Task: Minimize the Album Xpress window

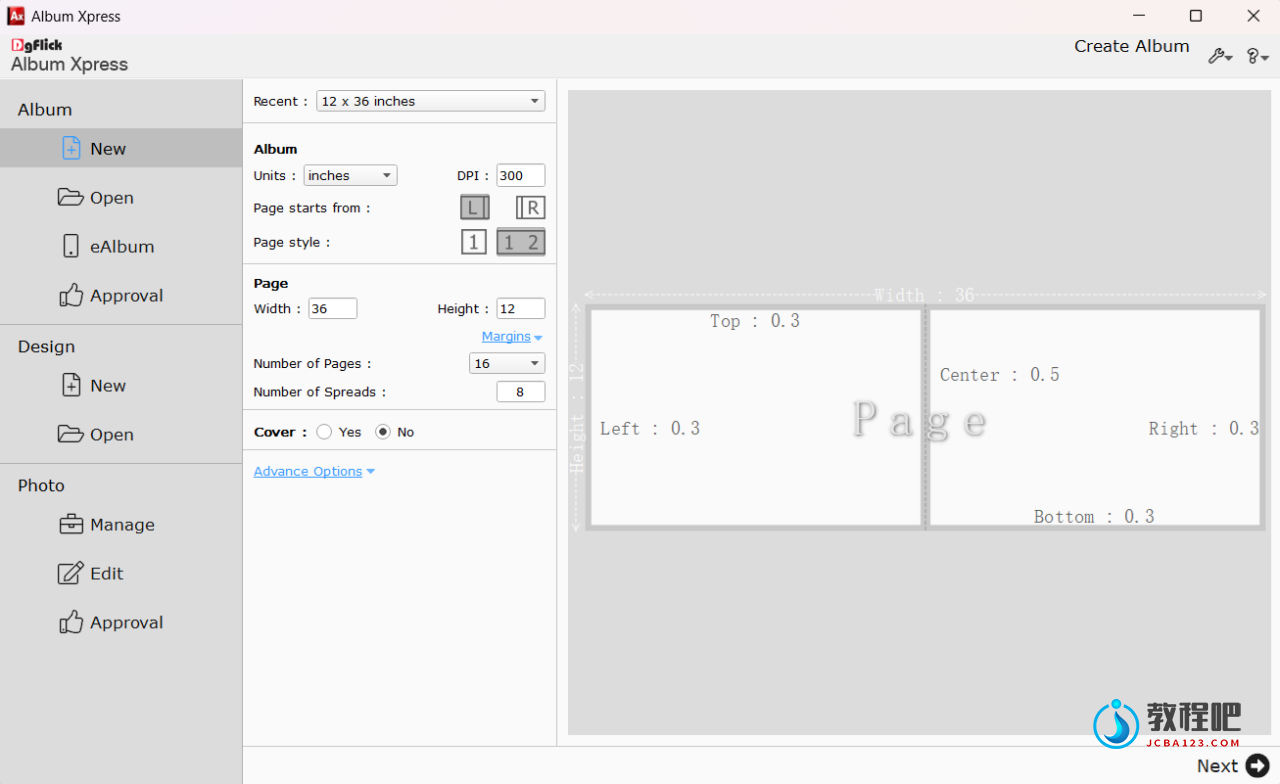Action: click(1139, 16)
